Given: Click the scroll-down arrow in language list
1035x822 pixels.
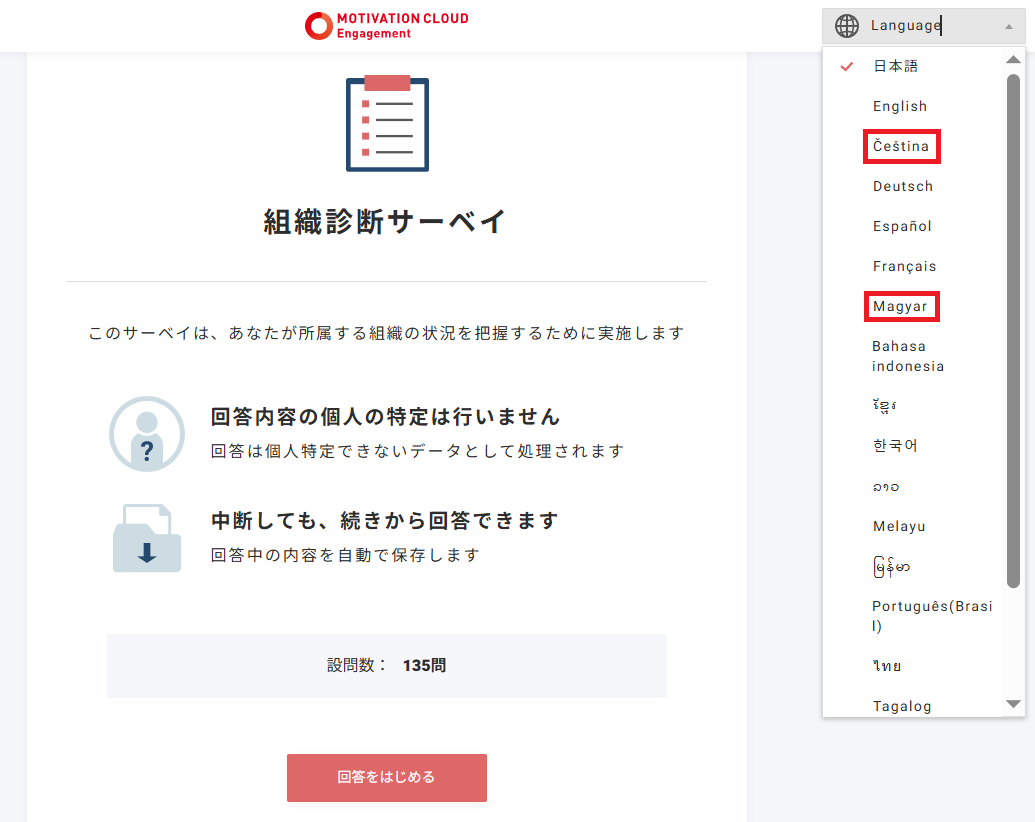Looking at the screenshot, I should 1013,705.
